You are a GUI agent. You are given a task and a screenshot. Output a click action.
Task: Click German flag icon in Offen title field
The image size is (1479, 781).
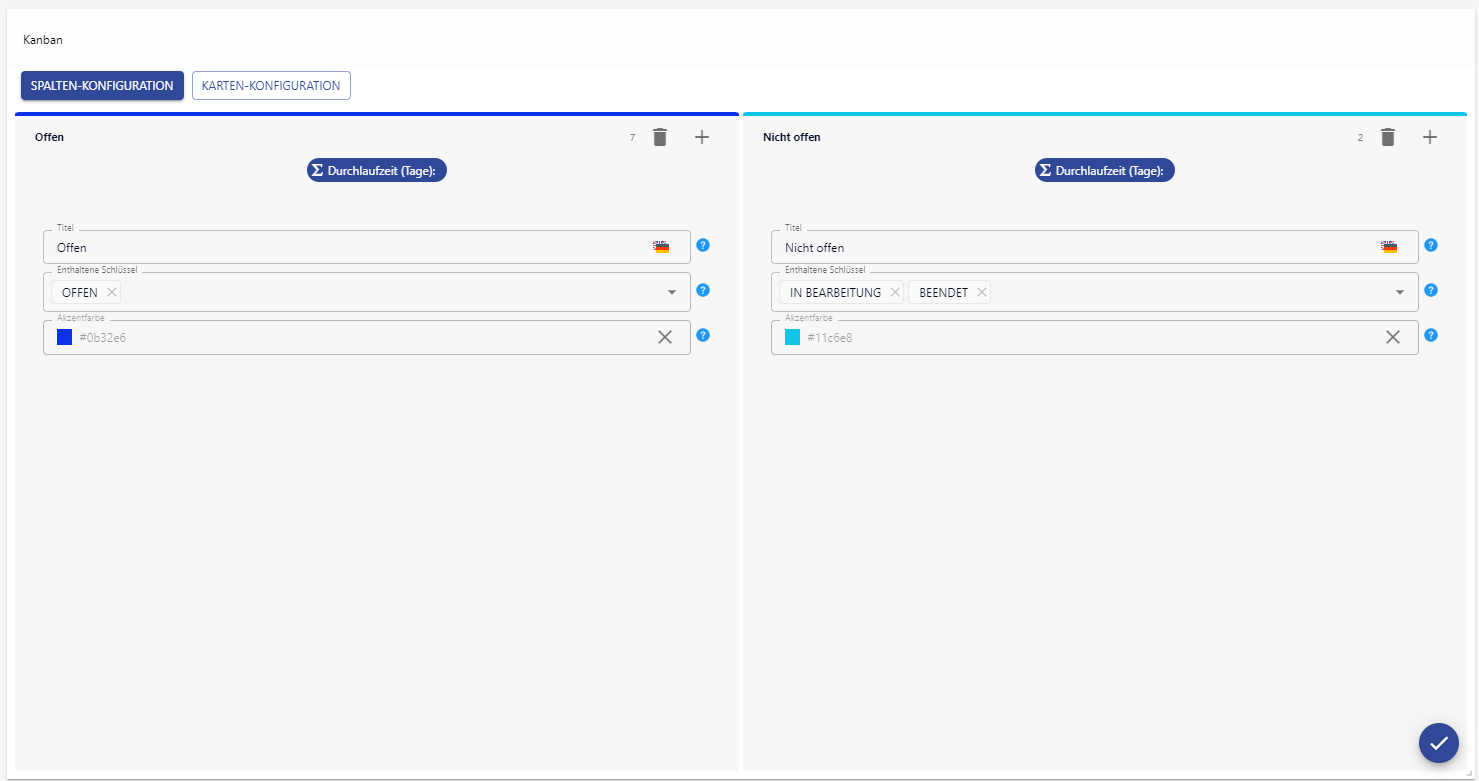coord(661,247)
